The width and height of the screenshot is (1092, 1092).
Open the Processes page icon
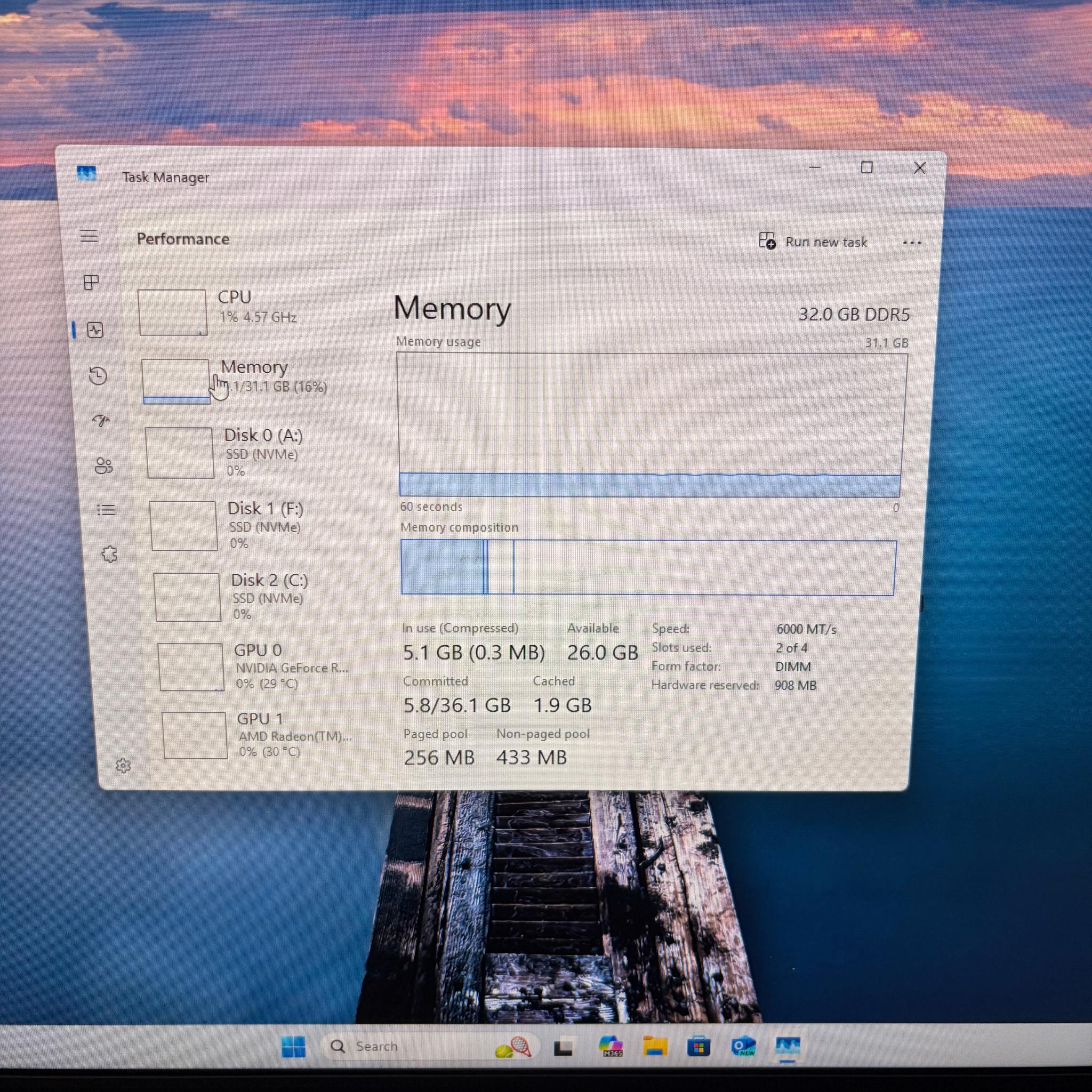[x=91, y=282]
